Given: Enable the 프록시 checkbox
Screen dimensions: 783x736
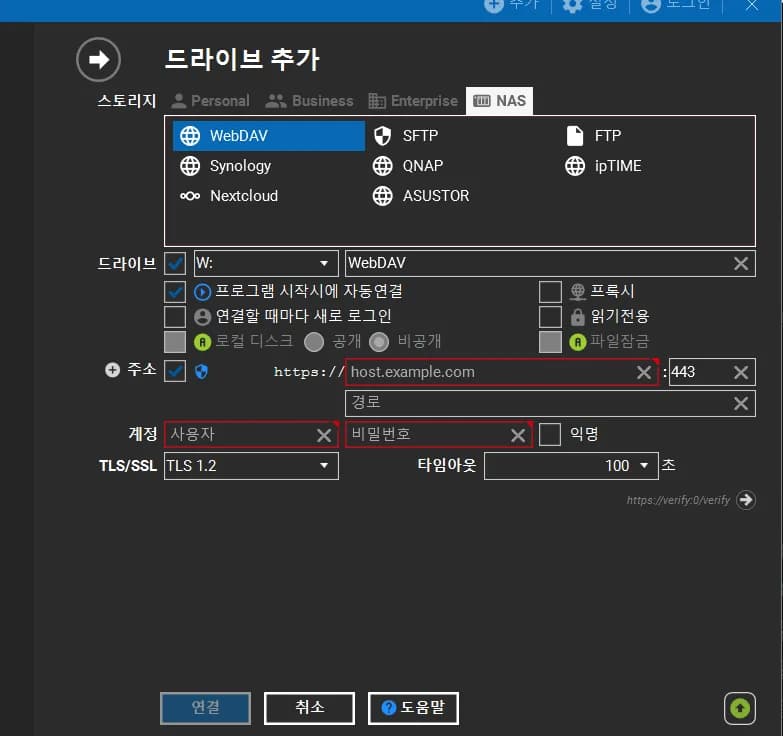Looking at the screenshot, I should [x=550, y=292].
